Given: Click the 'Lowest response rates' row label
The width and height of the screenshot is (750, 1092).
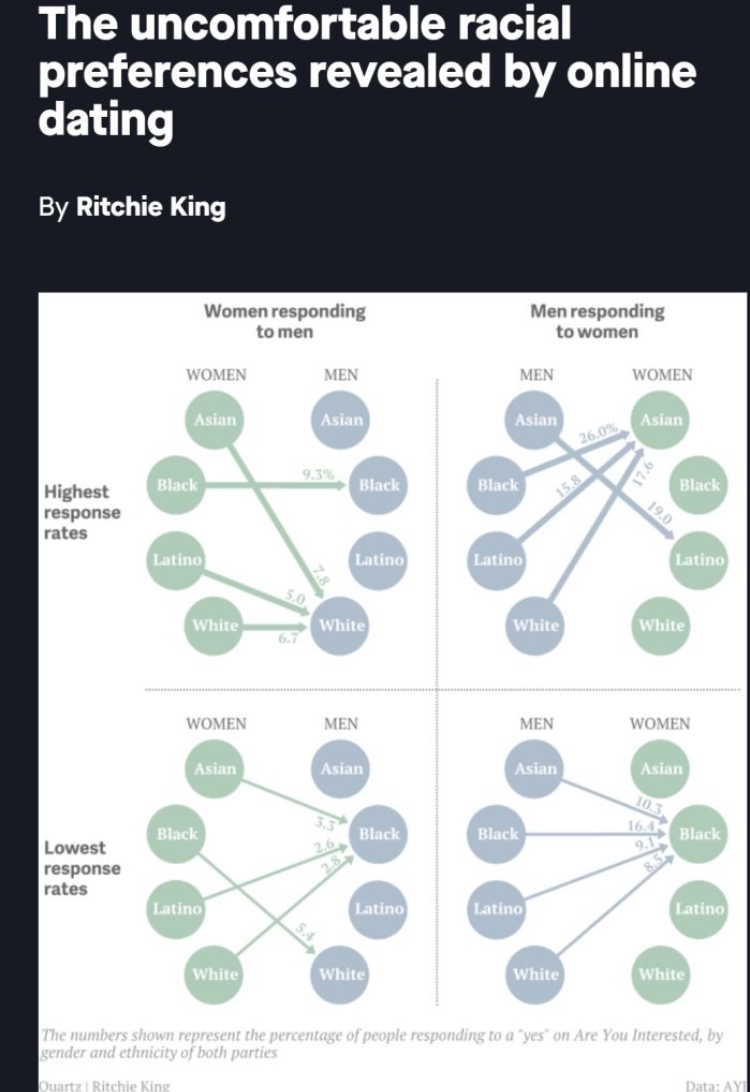Looking at the screenshot, I should (x=81, y=868).
